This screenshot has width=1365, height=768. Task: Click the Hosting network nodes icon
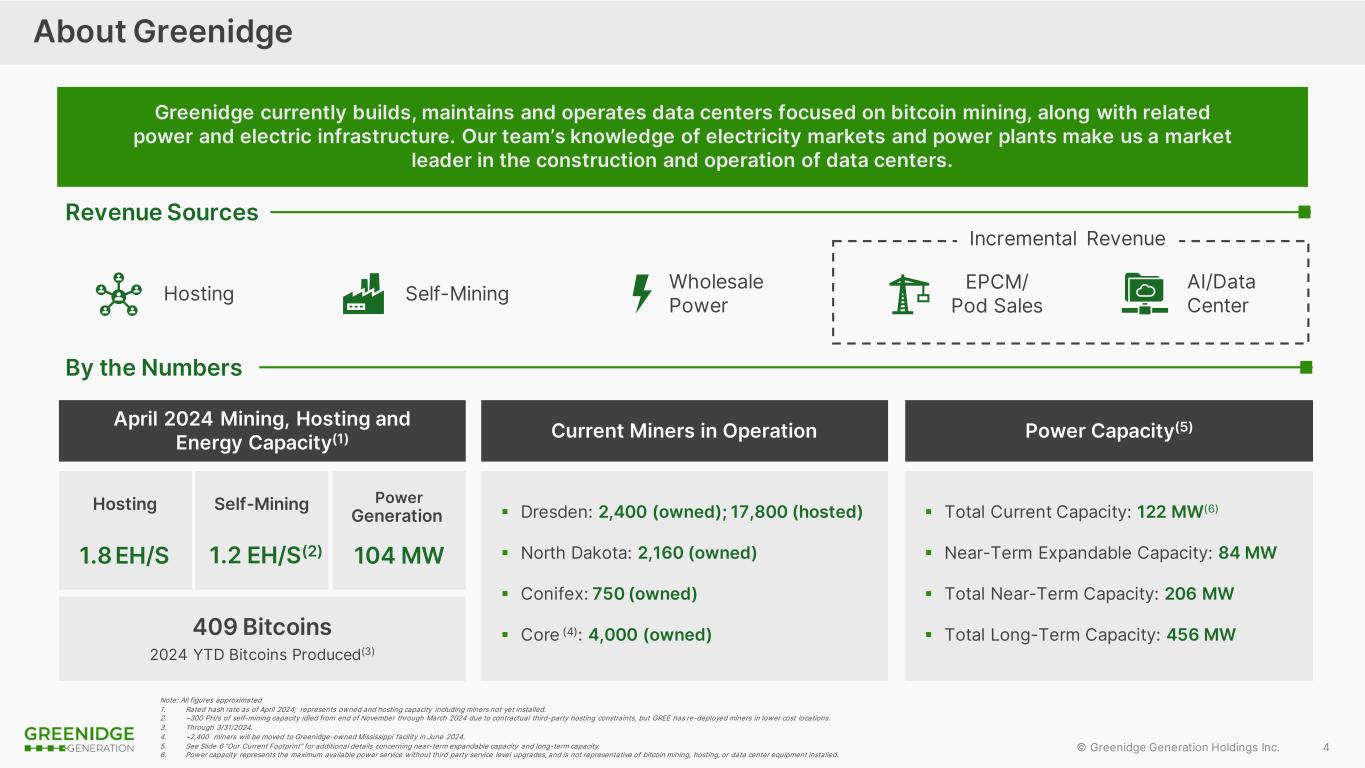coord(119,294)
